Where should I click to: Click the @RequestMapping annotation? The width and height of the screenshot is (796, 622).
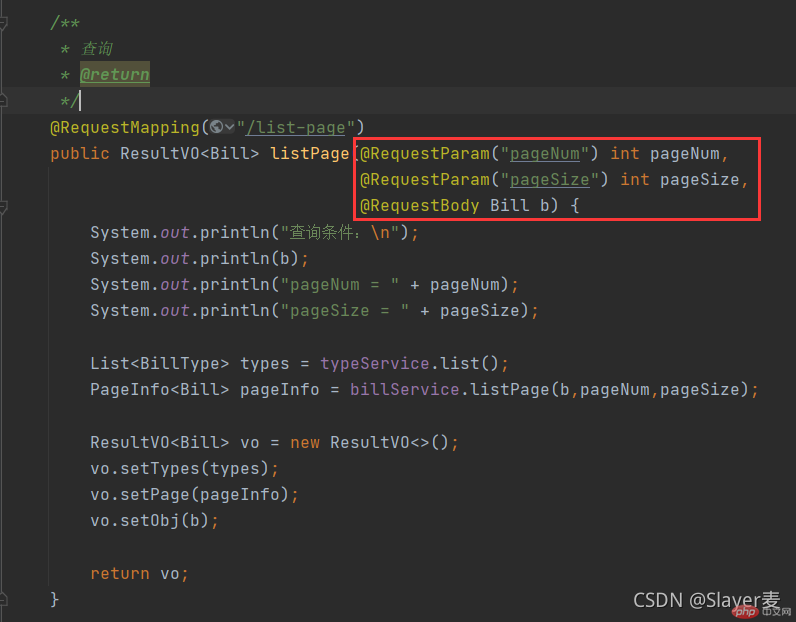[x=125, y=127]
